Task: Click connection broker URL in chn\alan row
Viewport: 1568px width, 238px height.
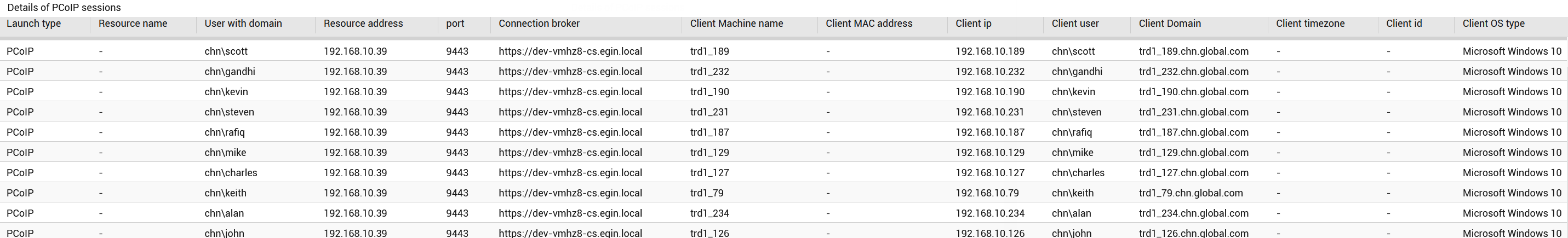Action: click(570, 213)
